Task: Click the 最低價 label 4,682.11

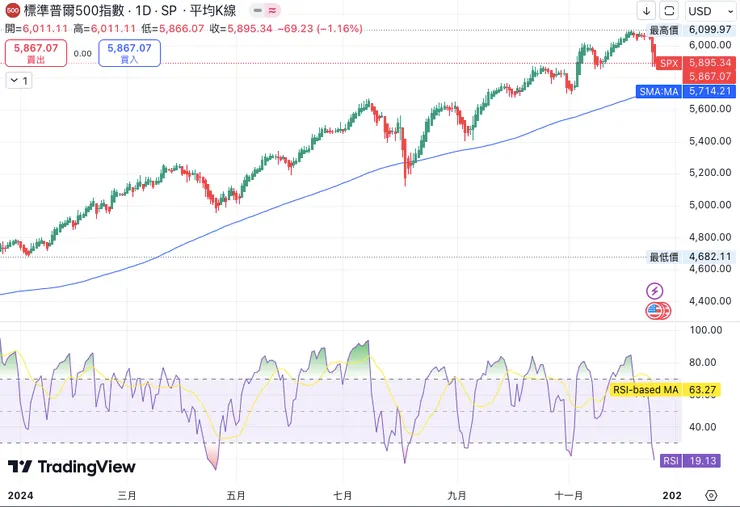Action: pos(690,257)
